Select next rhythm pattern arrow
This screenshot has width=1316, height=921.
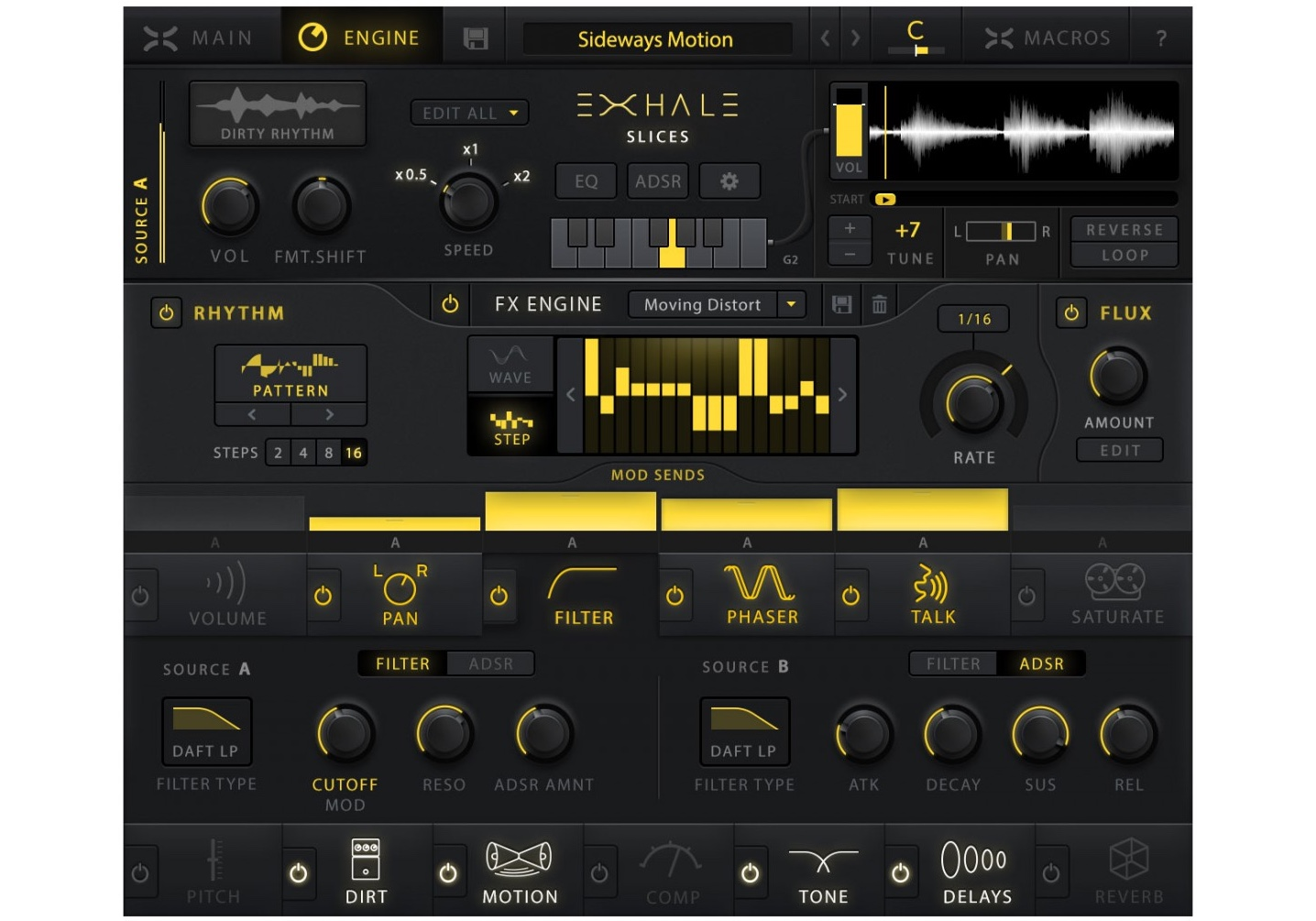pyautogui.click(x=329, y=414)
